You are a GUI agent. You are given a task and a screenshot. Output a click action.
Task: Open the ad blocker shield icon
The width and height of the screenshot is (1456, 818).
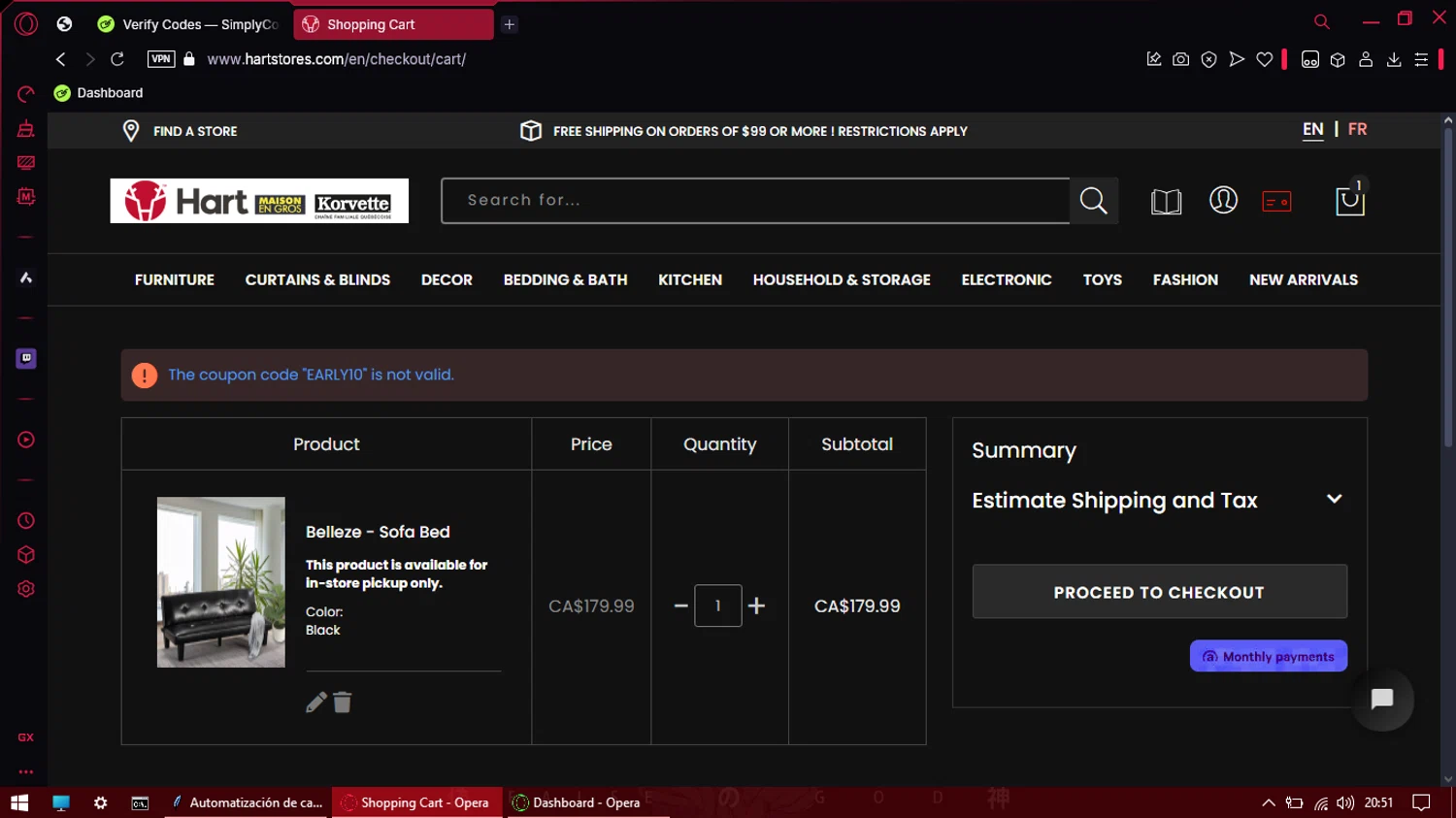point(1208,59)
